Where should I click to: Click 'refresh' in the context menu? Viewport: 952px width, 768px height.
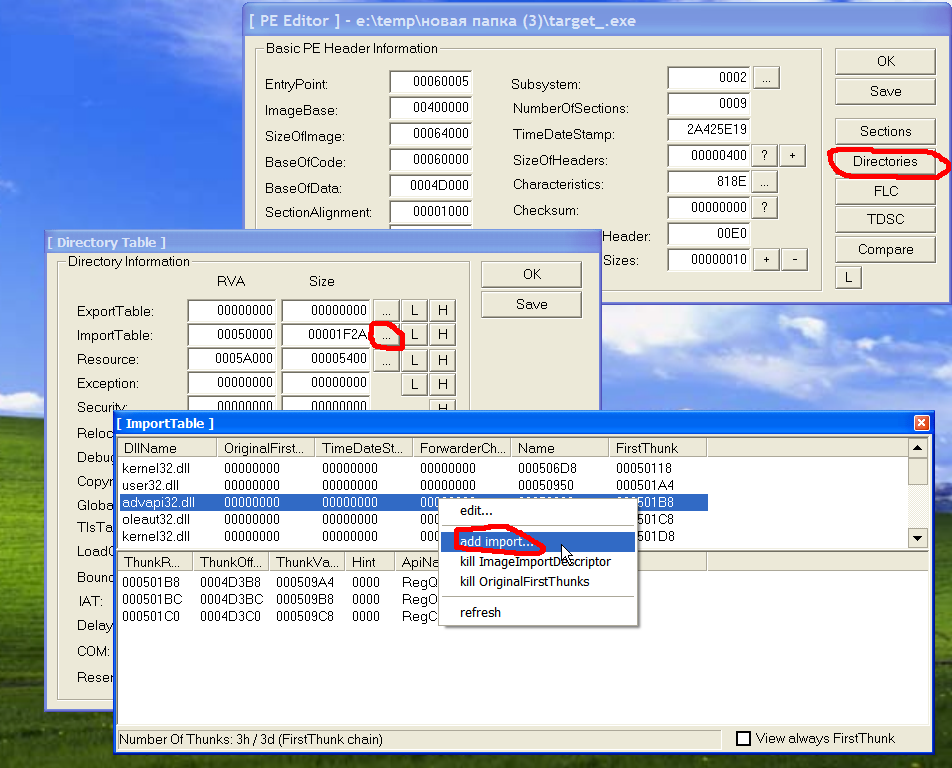(480, 612)
